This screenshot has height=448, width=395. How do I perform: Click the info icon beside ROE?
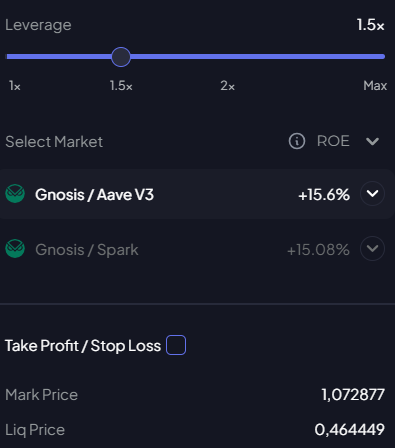click(x=297, y=141)
